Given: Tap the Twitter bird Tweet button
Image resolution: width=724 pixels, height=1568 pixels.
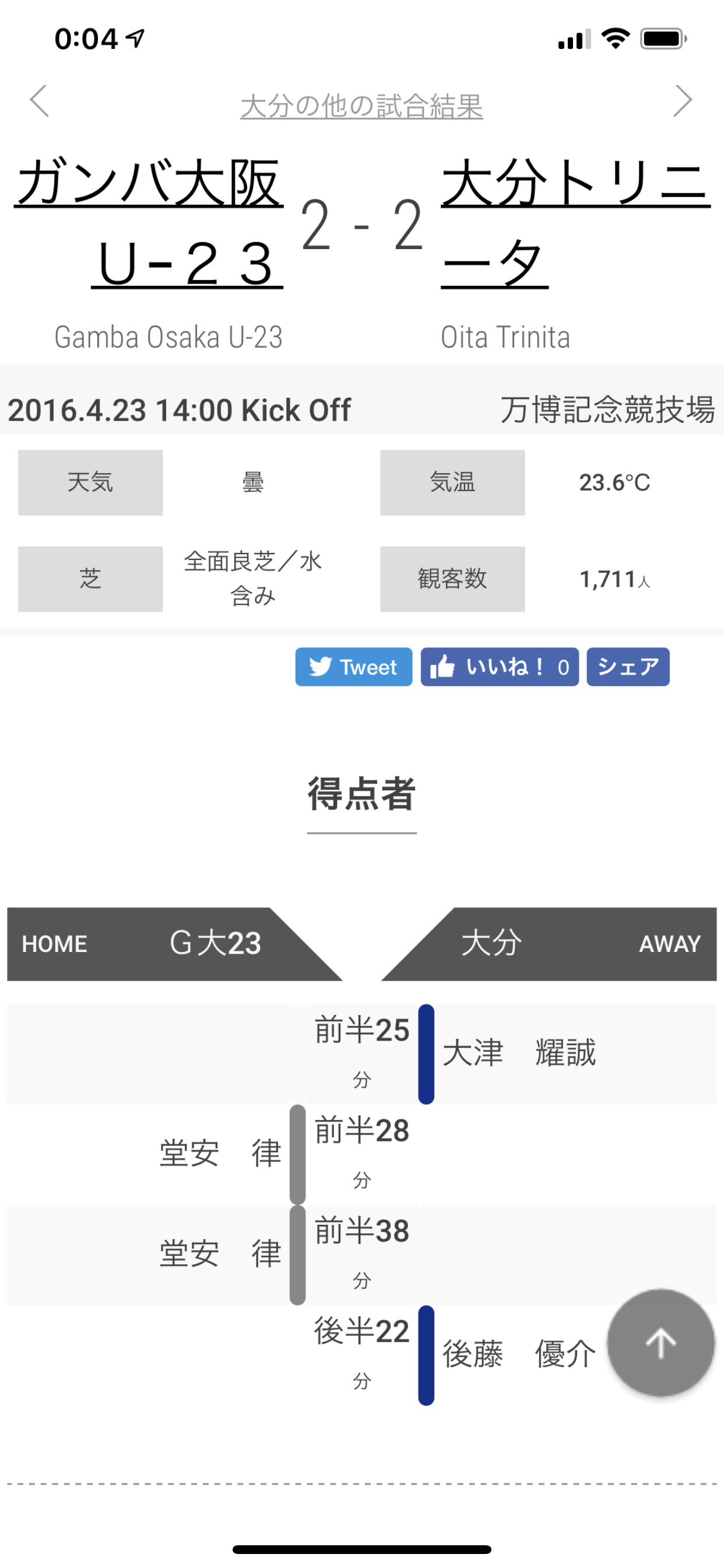Looking at the screenshot, I should pyautogui.click(x=353, y=667).
